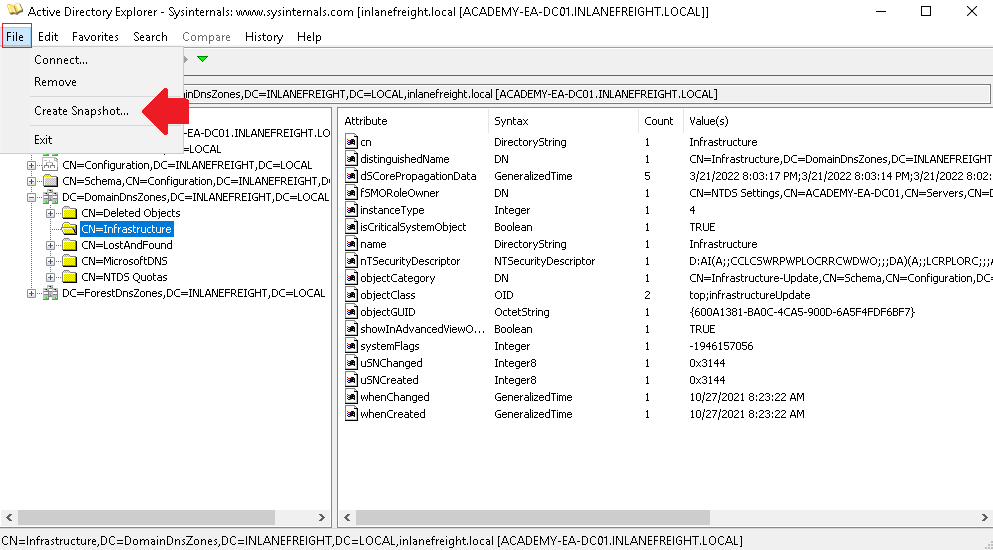Click the CN=Deleted Objects folder icon

(70, 213)
